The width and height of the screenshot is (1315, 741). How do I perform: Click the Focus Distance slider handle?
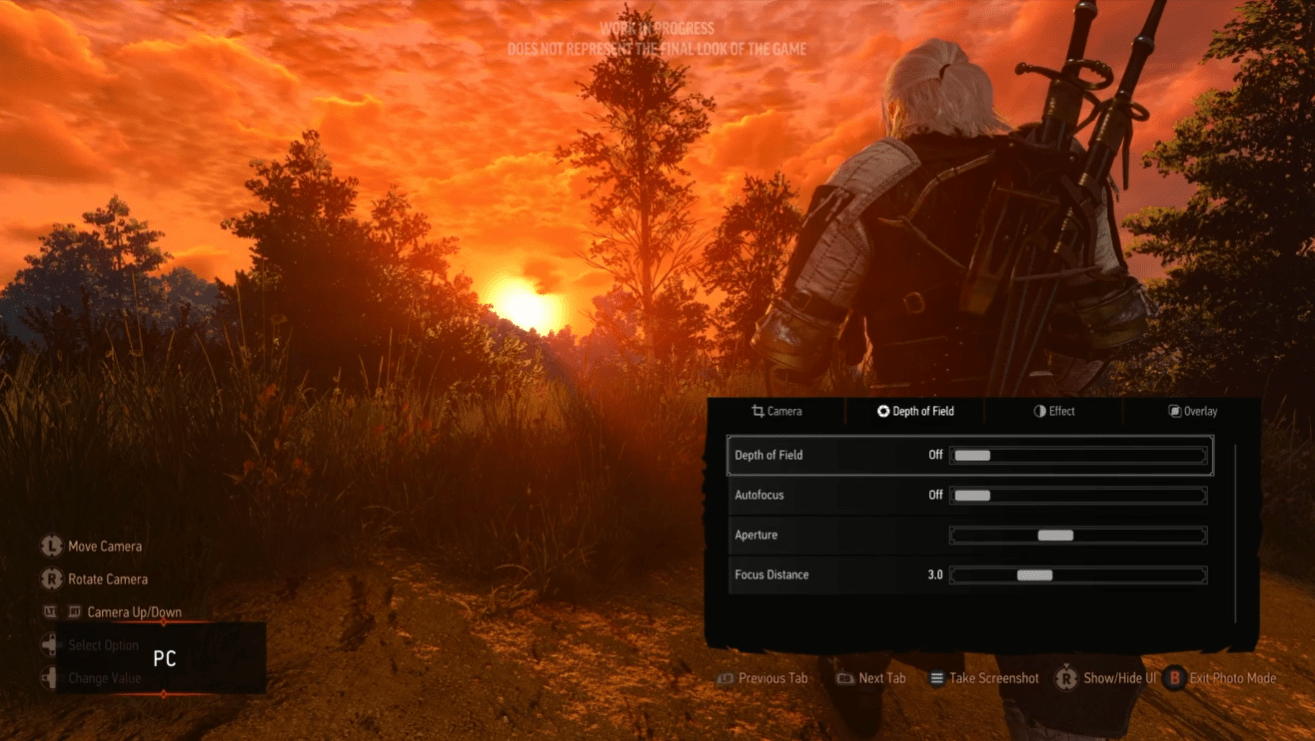tap(1035, 575)
